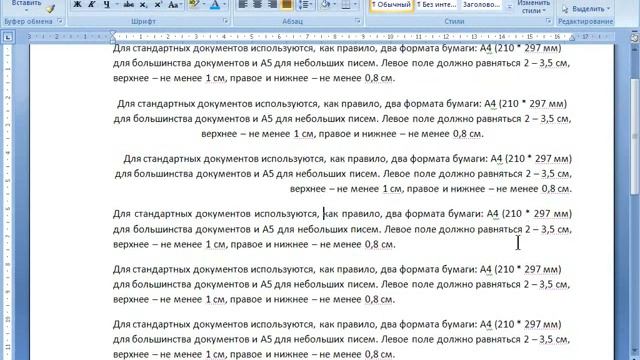The width and height of the screenshot is (640, 360).
Task: Toggle the ruler view button above the scrollbar
Action: (x=635, y=38)
